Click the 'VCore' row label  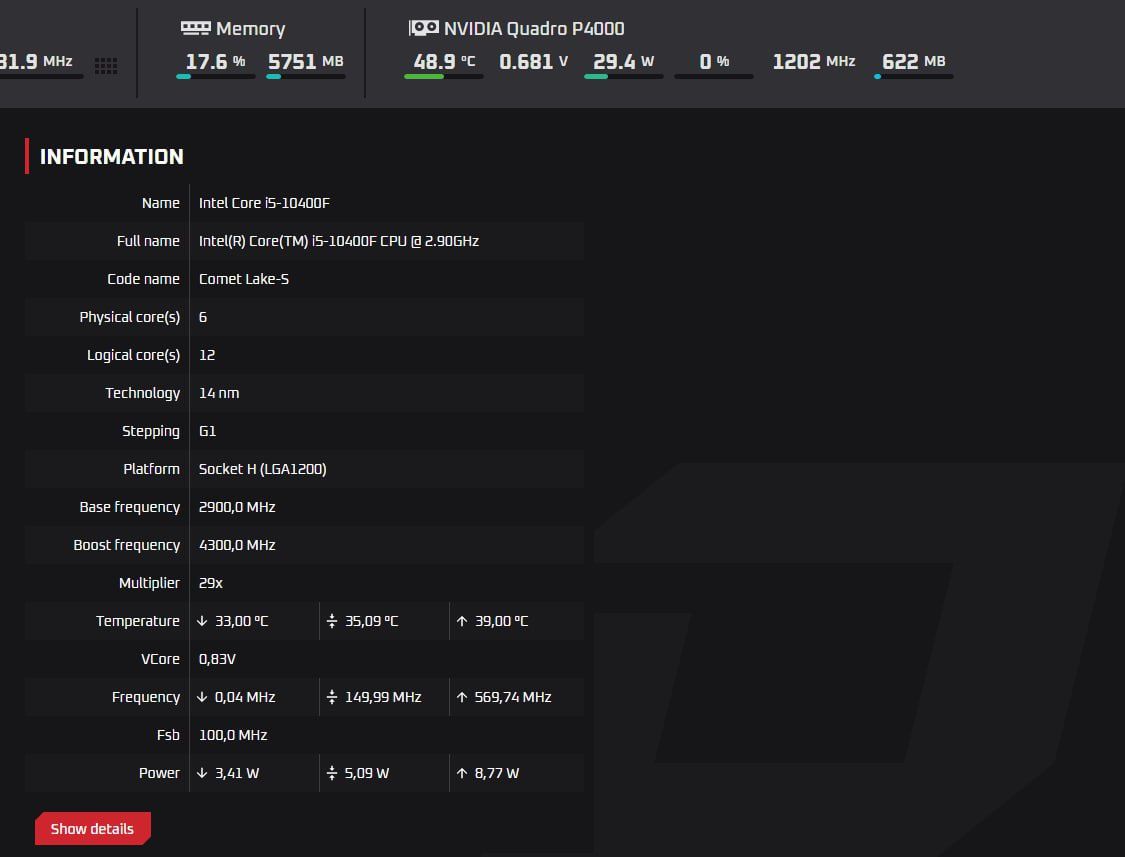pos(161,660)
